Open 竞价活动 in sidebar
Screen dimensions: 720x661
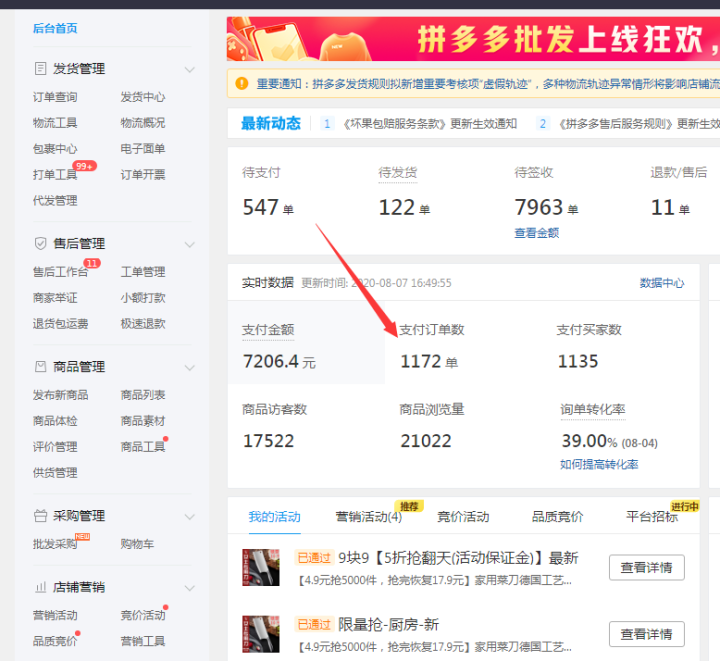(143, 615)
